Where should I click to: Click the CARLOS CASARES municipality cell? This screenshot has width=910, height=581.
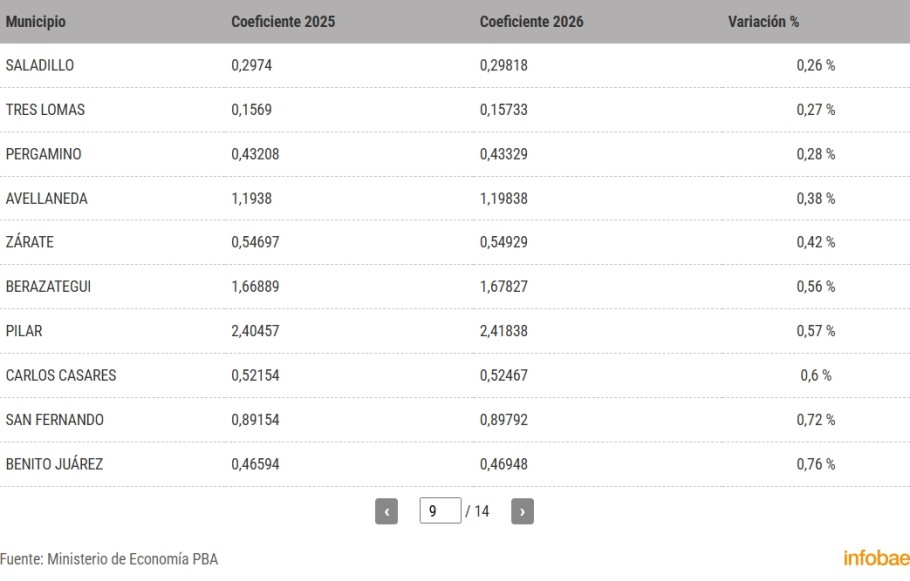click(61, 375)
